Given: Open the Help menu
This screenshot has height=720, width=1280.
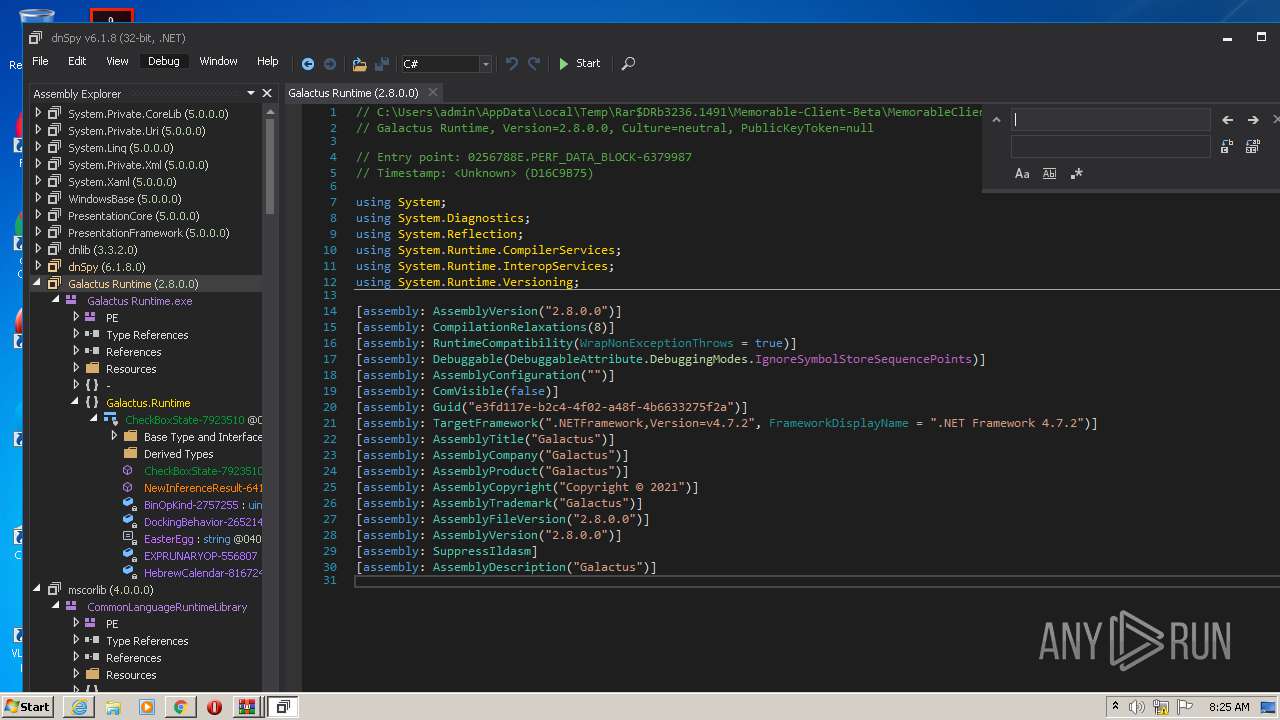Looking at the screenshot, I should (x=267, y=61).
